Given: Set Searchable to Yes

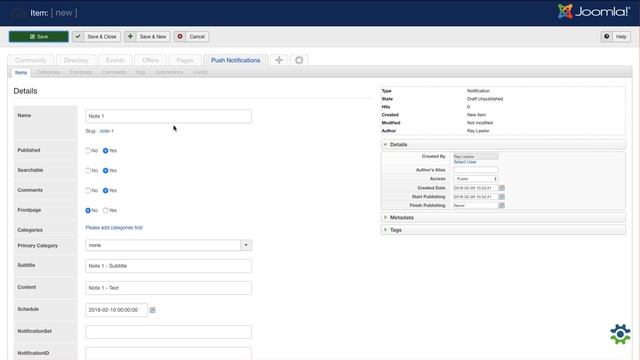Looking at the screenshot, I should [x=105, y=171].
